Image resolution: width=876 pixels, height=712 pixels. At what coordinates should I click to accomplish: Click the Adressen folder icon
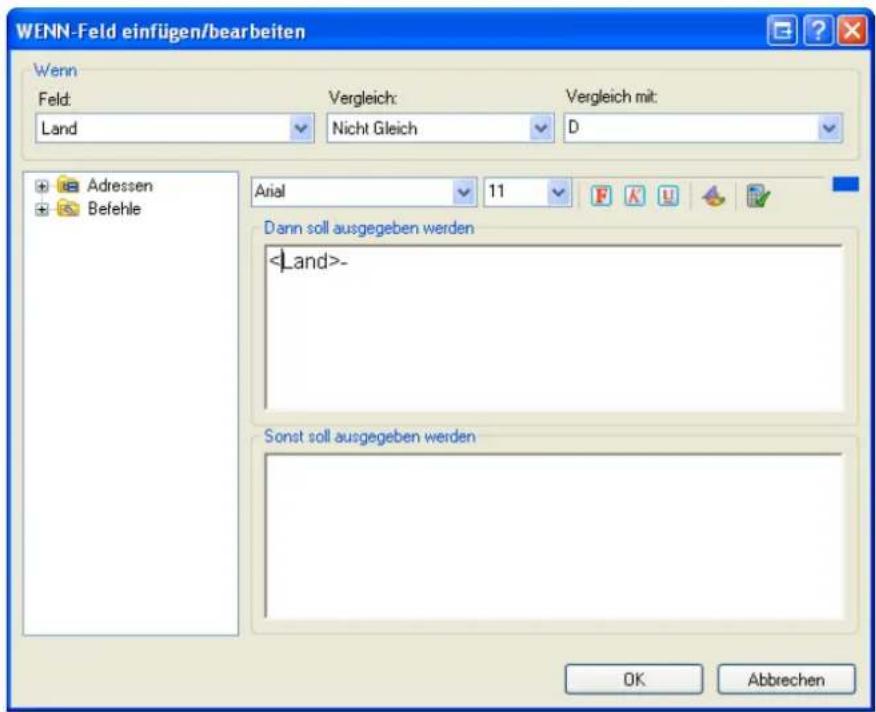pos(68,185)
